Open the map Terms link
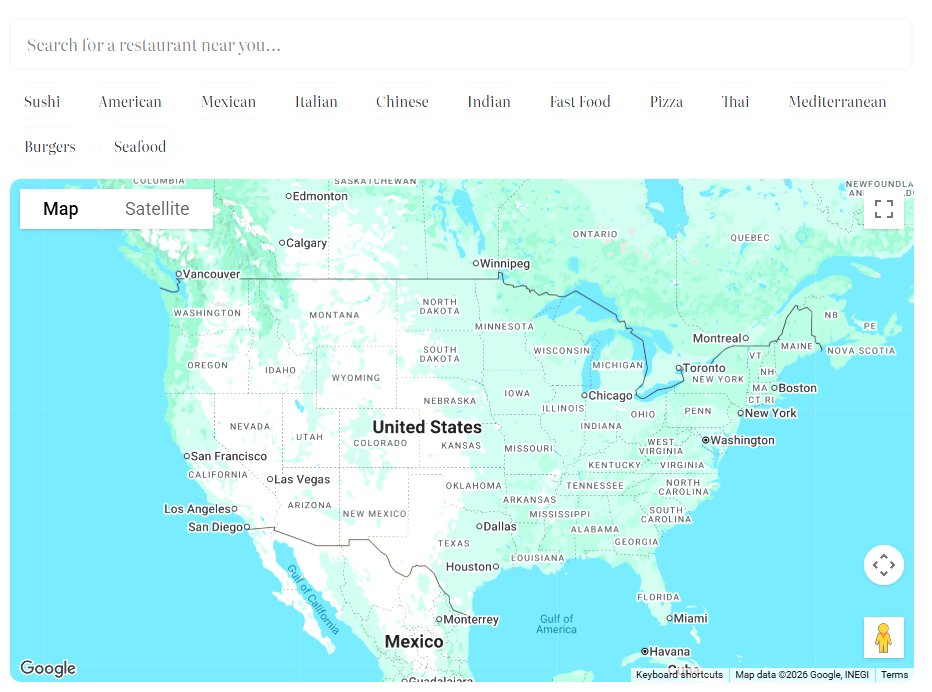This screenshot has height=692, width=932. [x=894, y=675]
